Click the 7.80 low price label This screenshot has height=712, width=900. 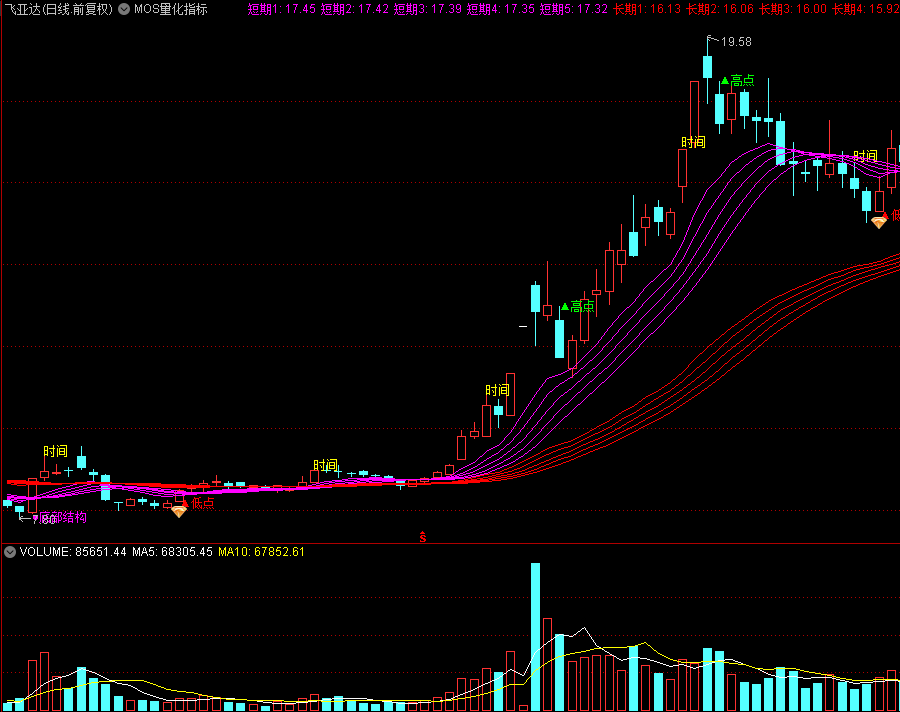click(44, 520)
